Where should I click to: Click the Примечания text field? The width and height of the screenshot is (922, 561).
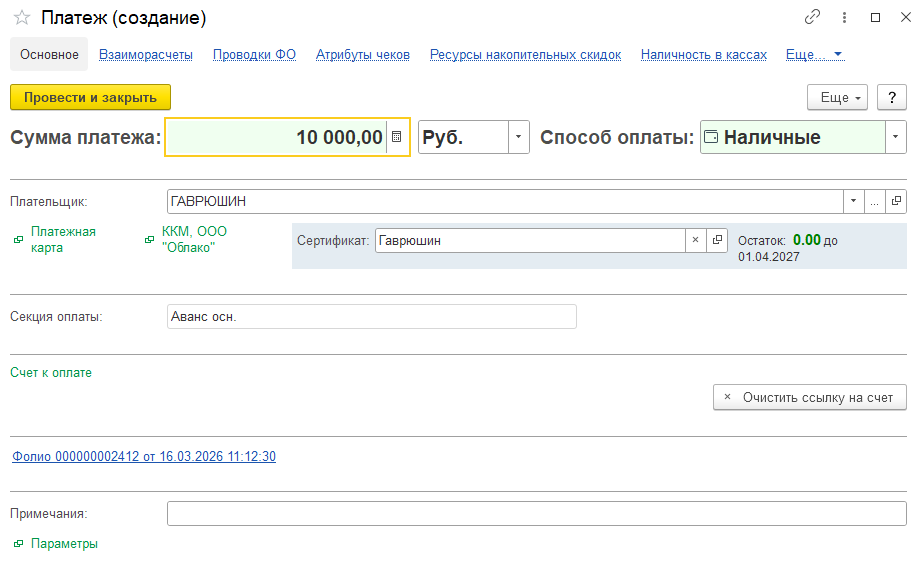536,514
